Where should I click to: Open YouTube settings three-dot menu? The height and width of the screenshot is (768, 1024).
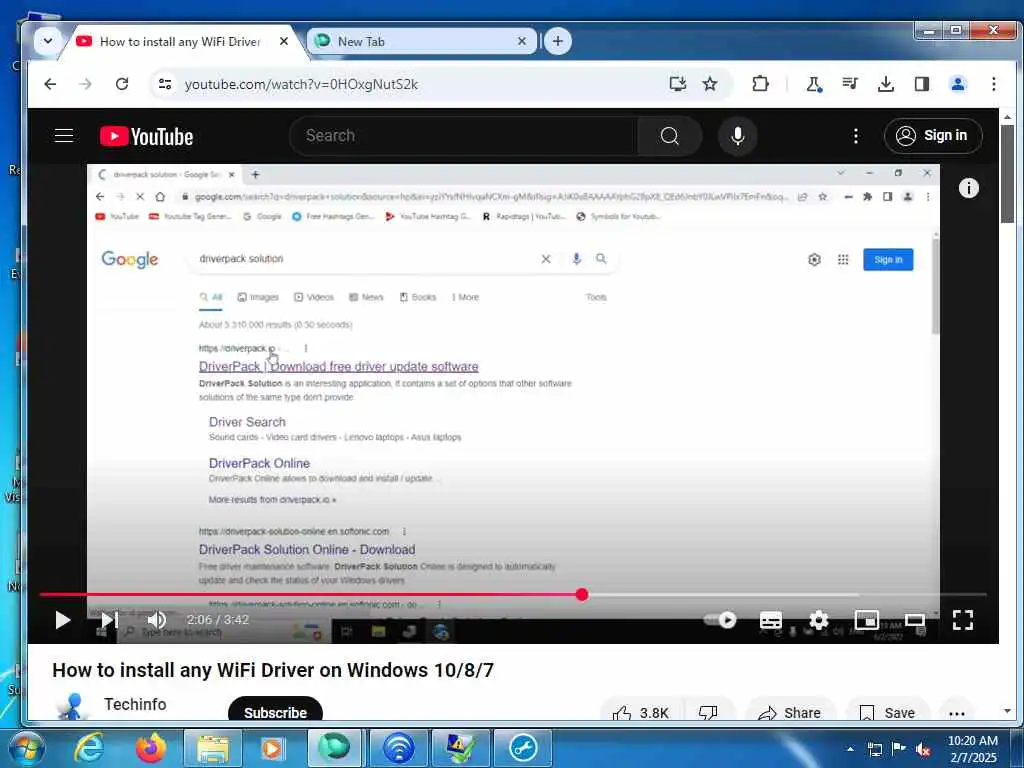(x=856, y=136)
